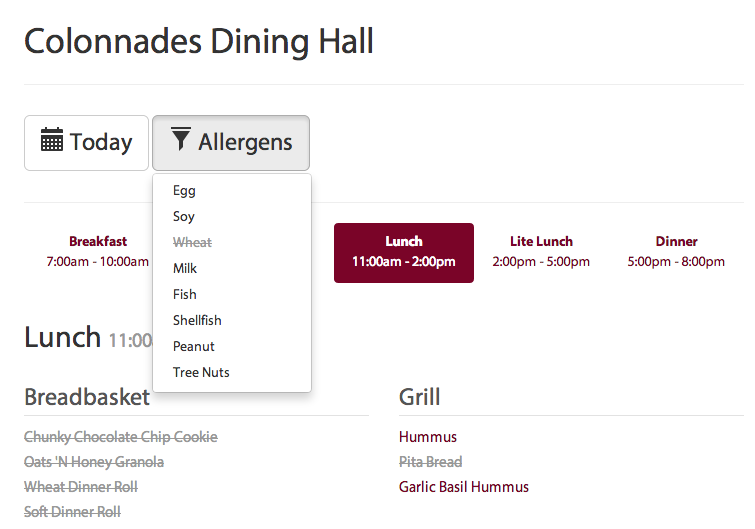Open the Hummus menu item link
Viewport: 755px width, 529px height.
click(x=428, y=437)
